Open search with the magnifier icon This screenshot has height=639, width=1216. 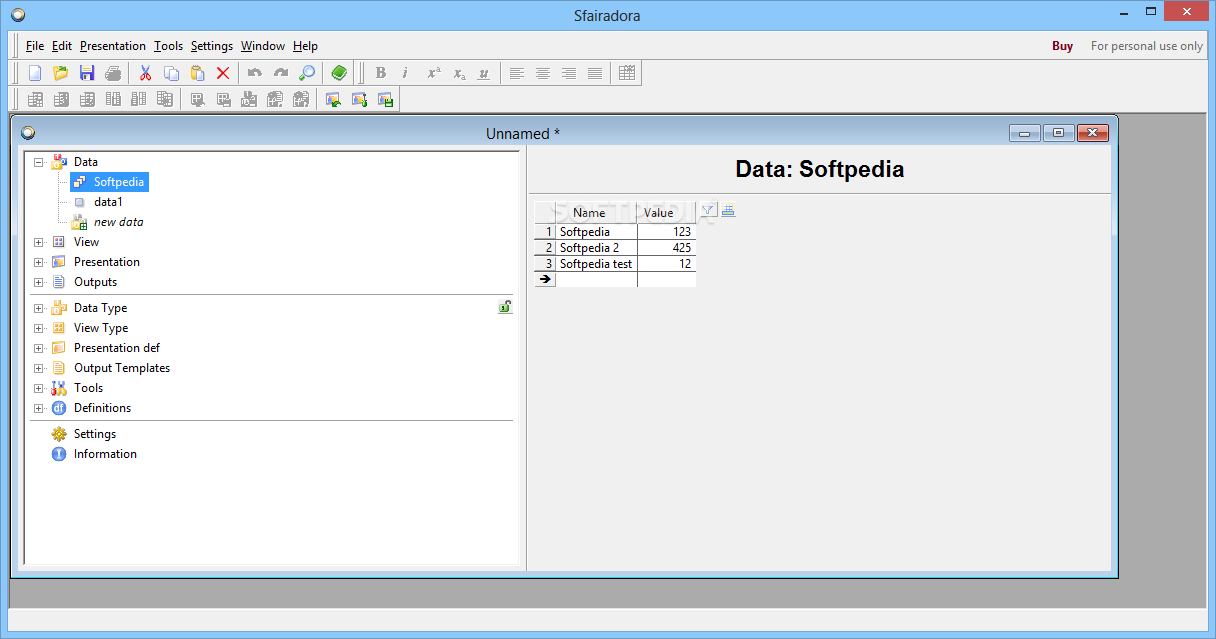[307, 73]
